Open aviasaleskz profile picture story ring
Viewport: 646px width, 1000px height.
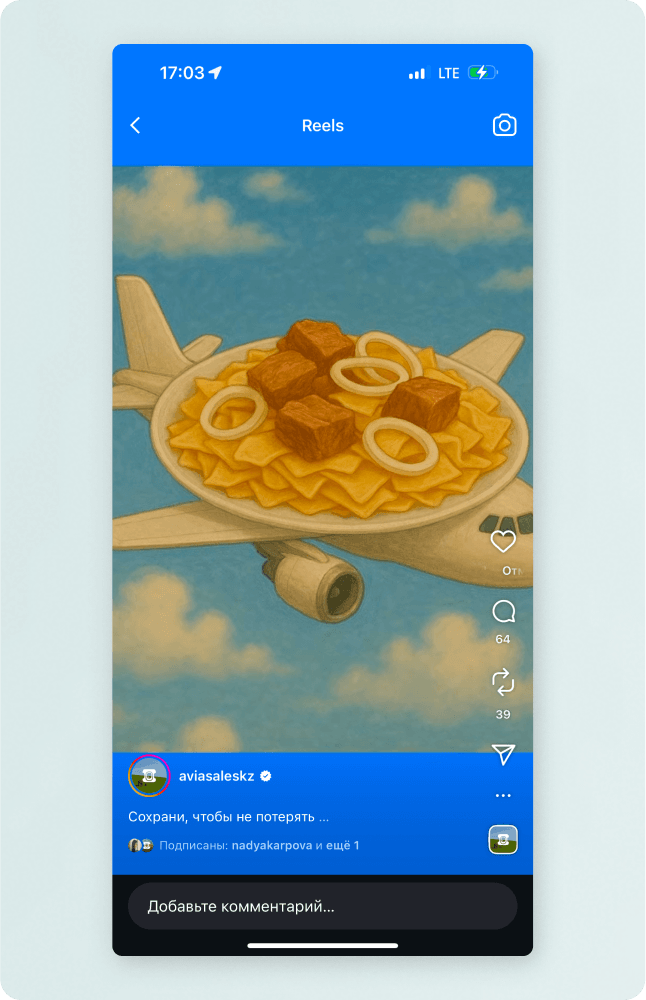(149, 776)
